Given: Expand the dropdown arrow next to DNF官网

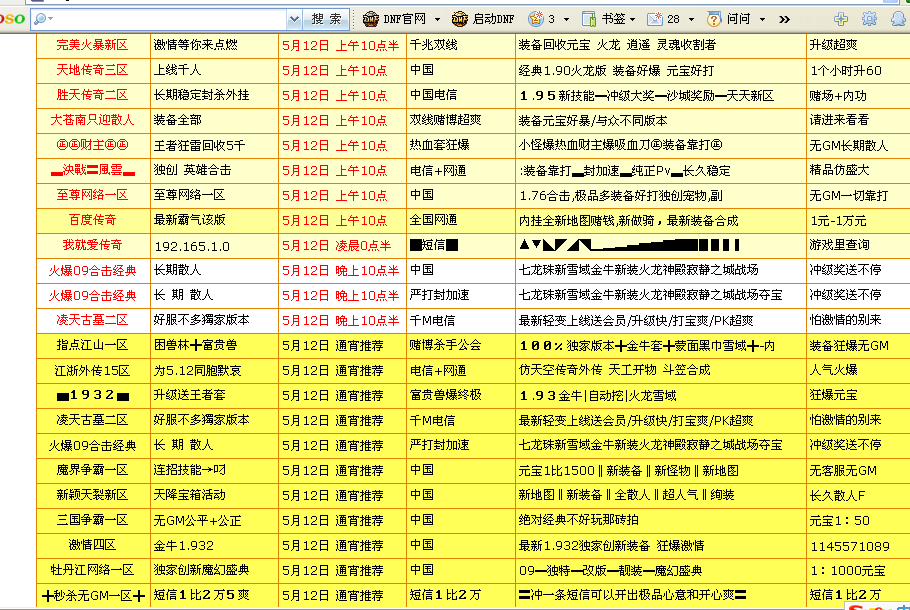Looking at the screenshot, I should coord(435,19).
